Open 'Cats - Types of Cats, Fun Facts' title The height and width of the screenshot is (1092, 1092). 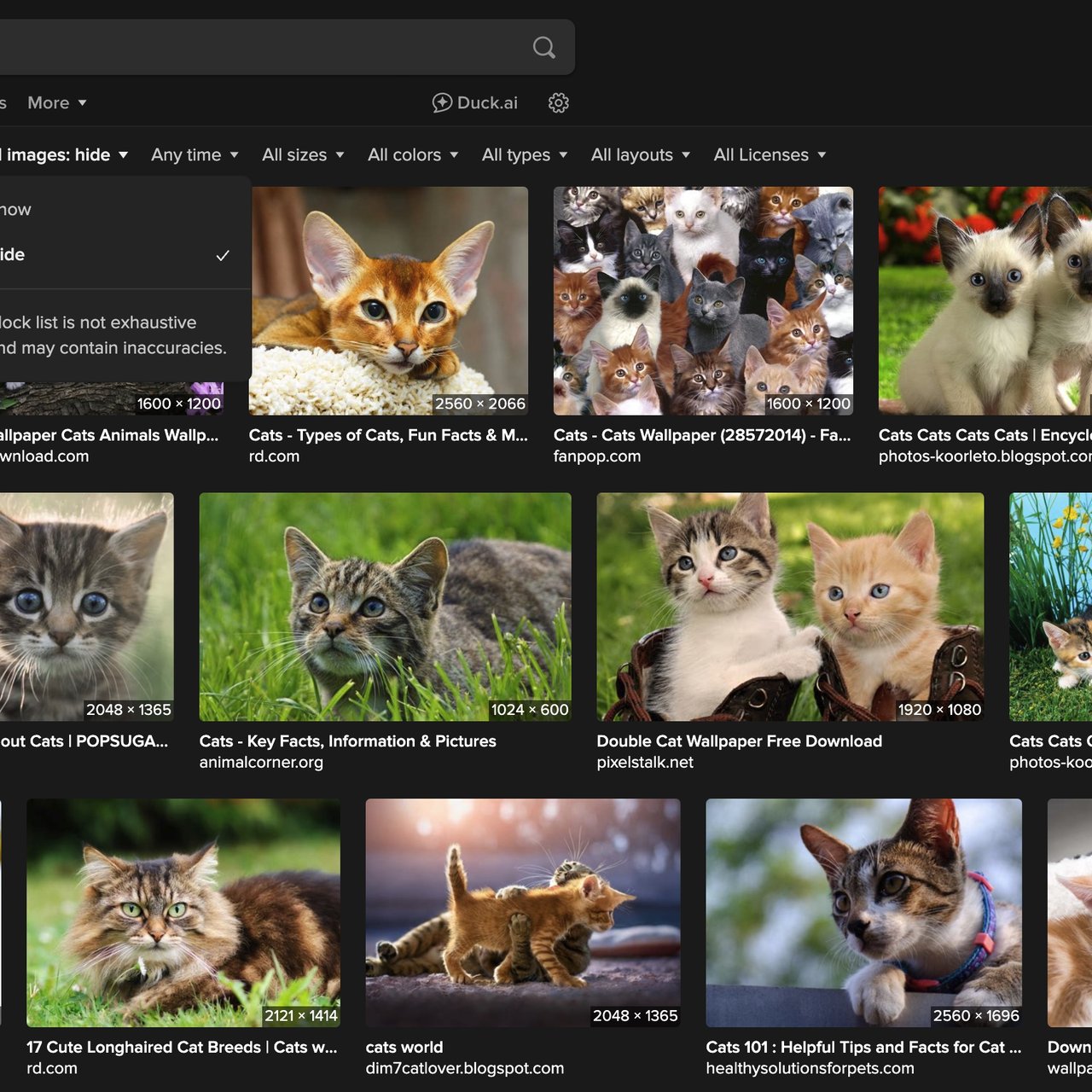coord(388,435)
